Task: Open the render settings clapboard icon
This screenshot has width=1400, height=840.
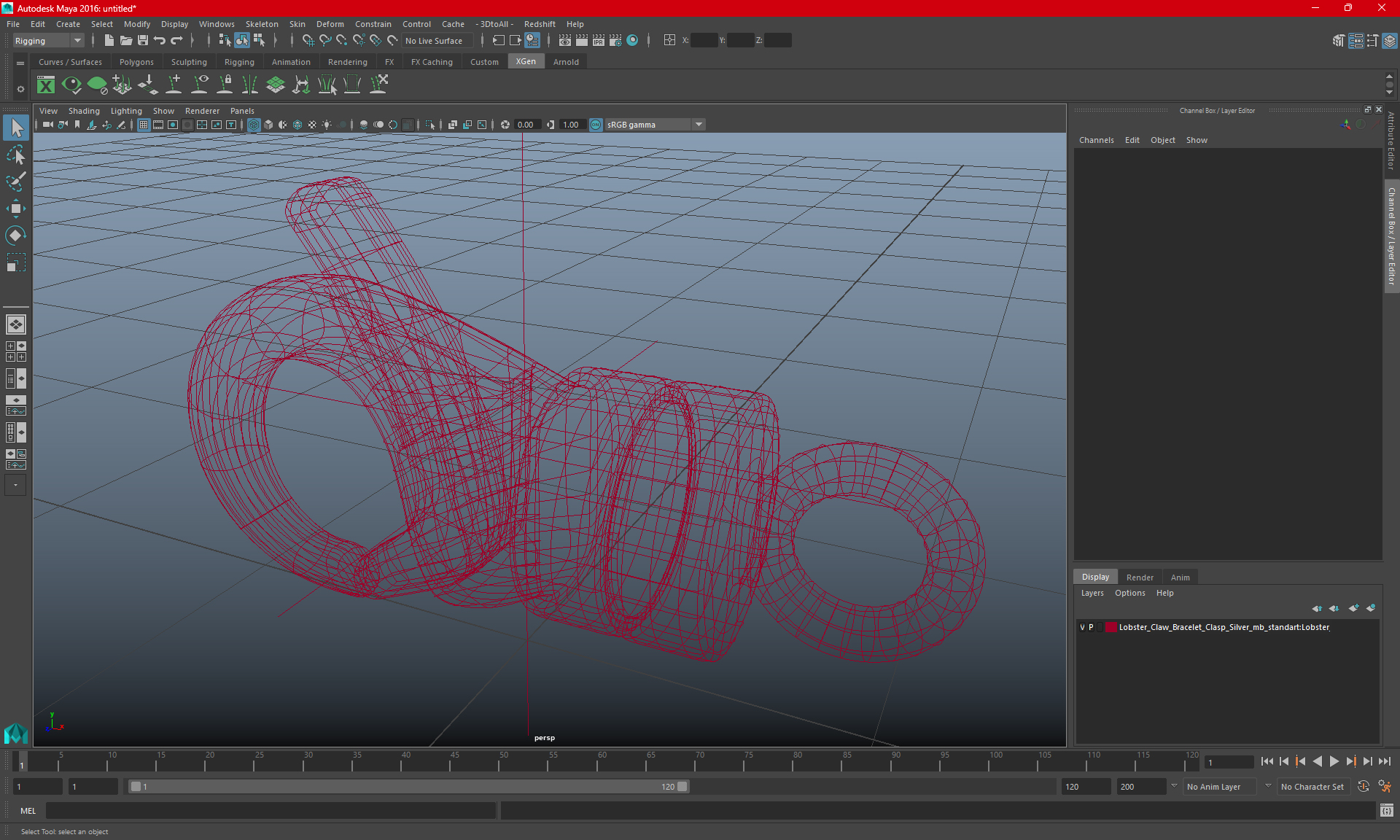Action: pos(615,41)
